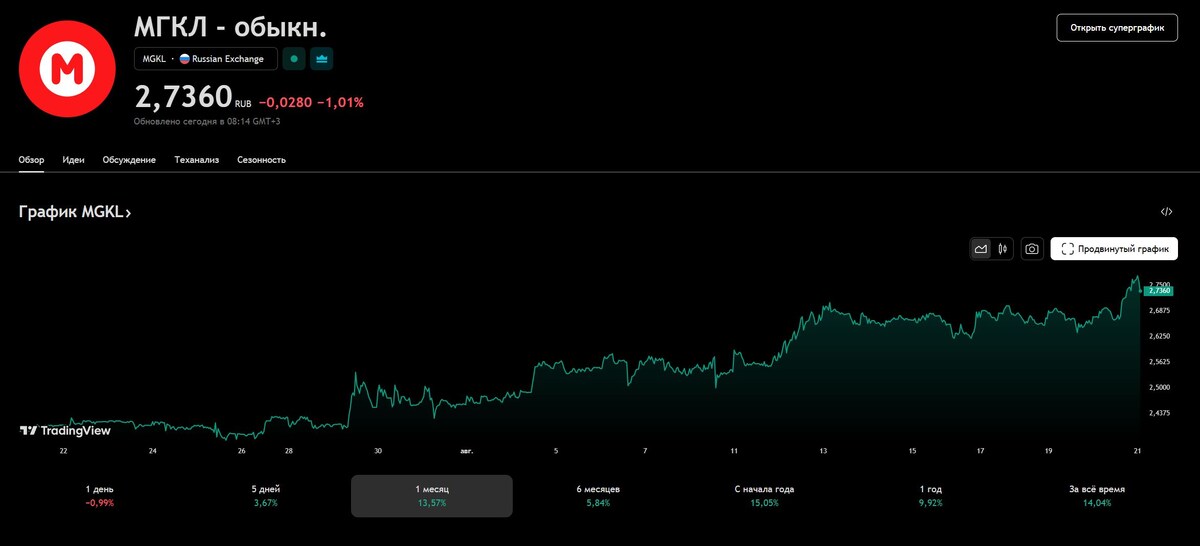The image size is (1200, 546).
Task: Click the red MGKL company logo
Action: coord(68,69)
